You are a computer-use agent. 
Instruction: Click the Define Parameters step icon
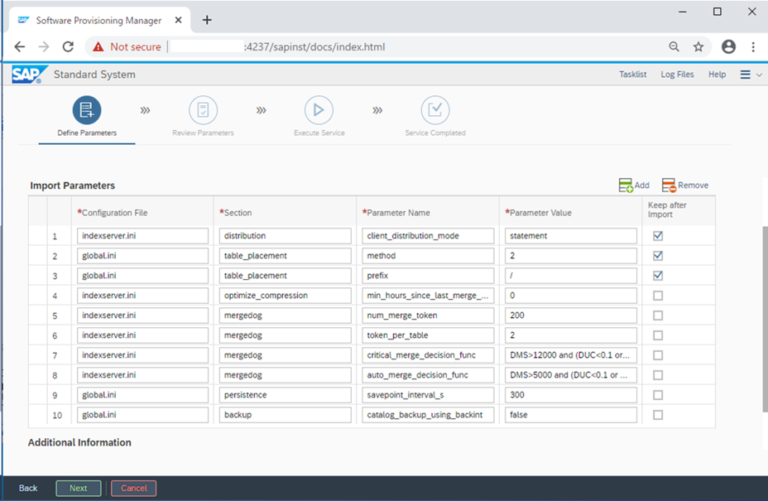tap(86, 110)
